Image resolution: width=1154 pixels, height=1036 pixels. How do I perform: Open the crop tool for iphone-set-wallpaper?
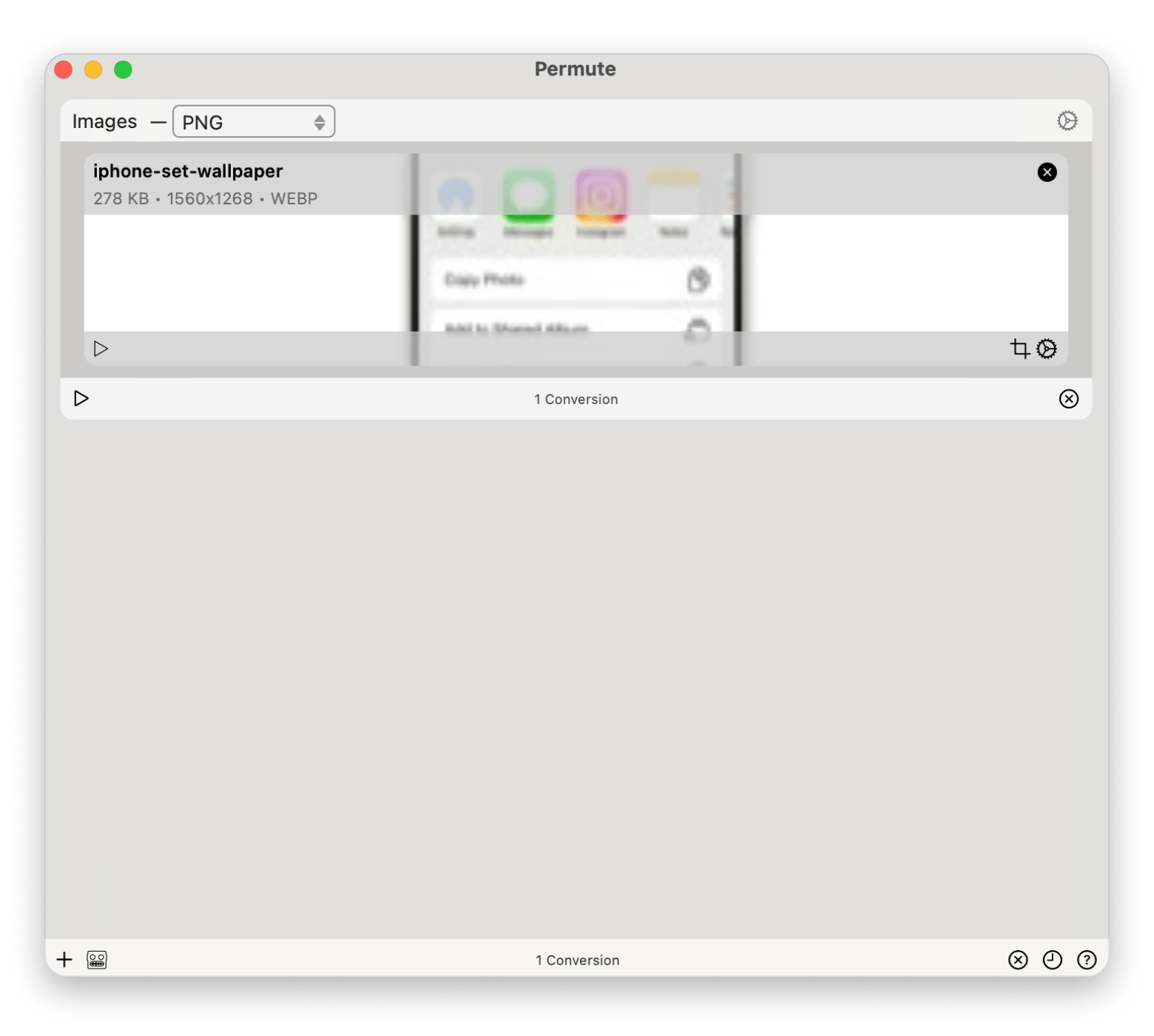click(1019, 349)
